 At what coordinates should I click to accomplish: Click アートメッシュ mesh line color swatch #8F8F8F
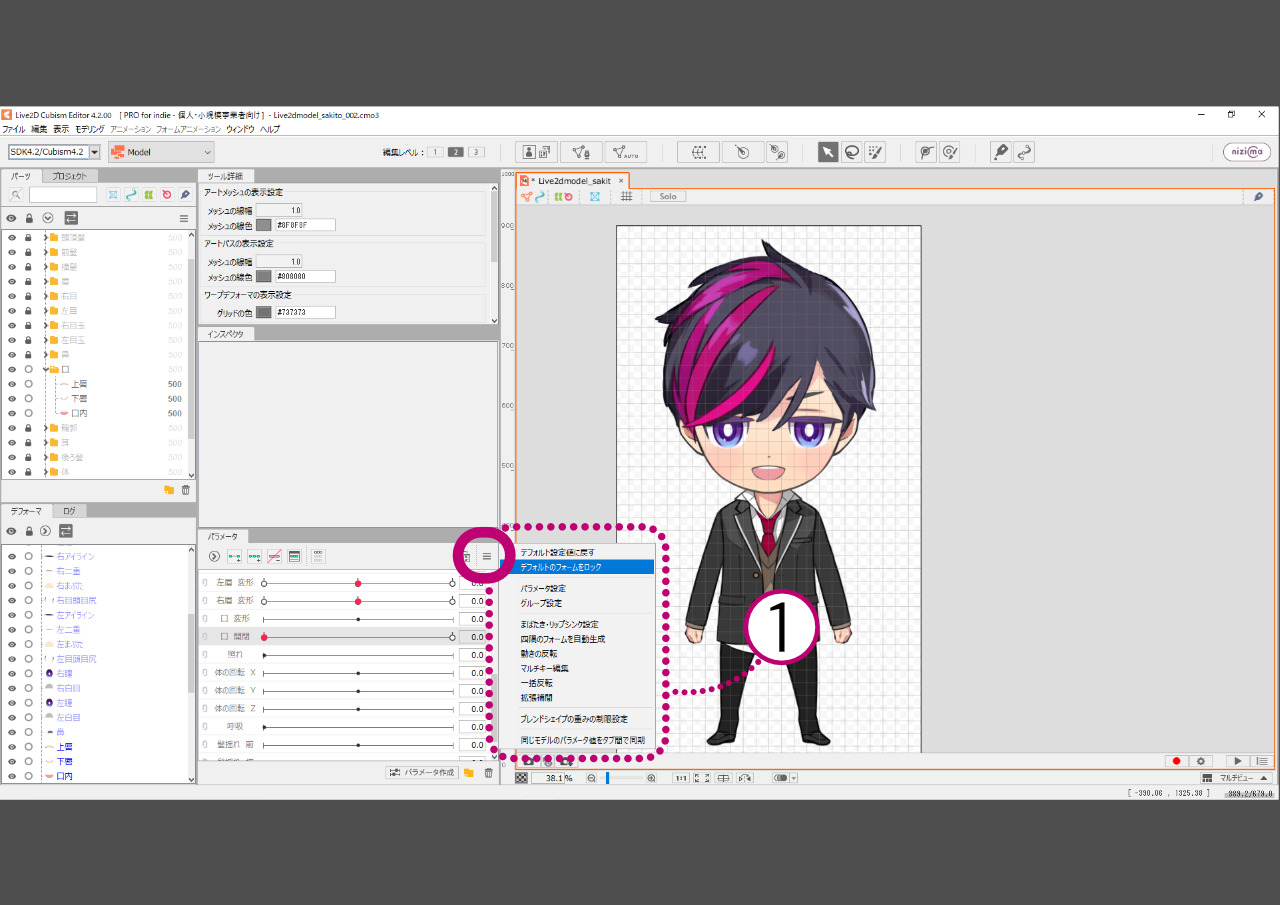264,225
